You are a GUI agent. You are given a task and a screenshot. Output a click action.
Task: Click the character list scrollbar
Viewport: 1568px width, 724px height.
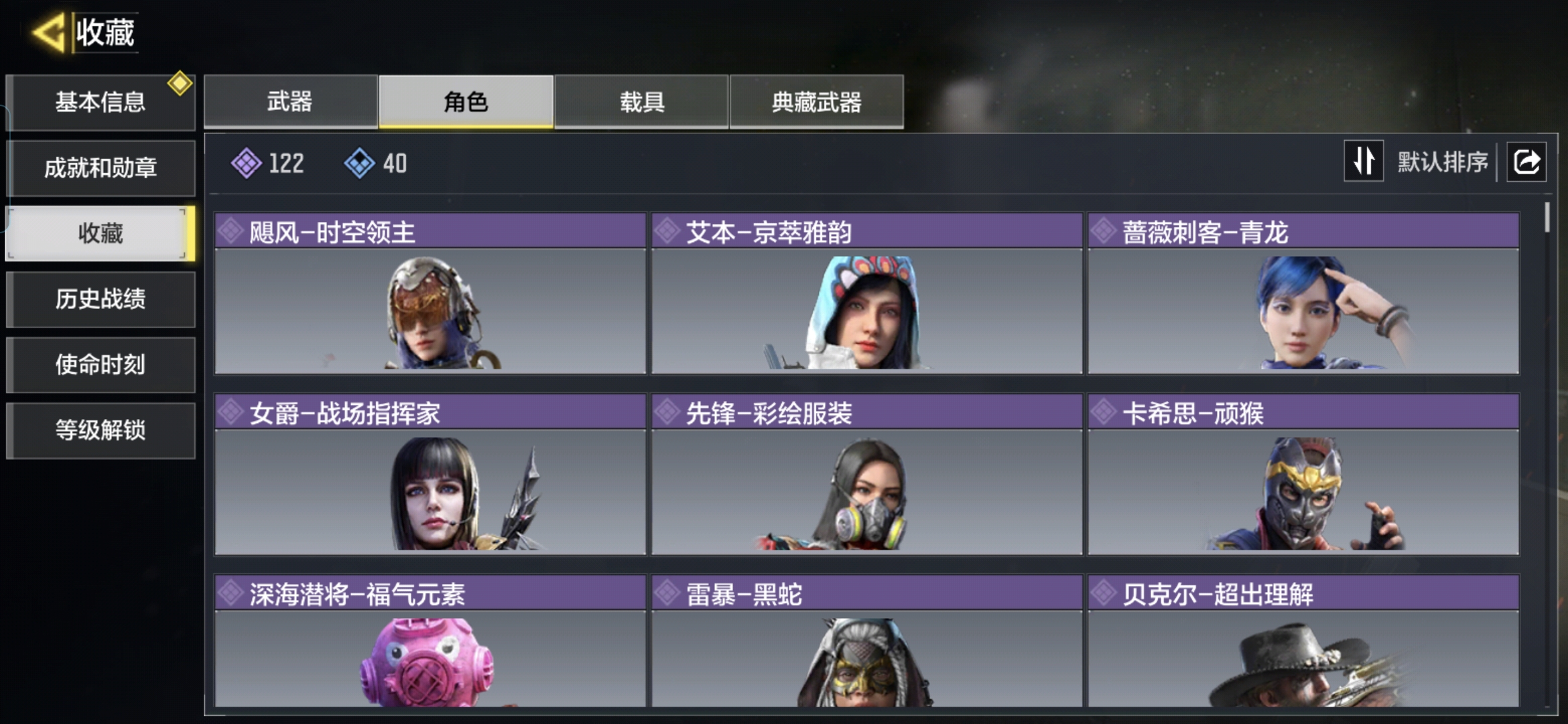(1547, 217)
